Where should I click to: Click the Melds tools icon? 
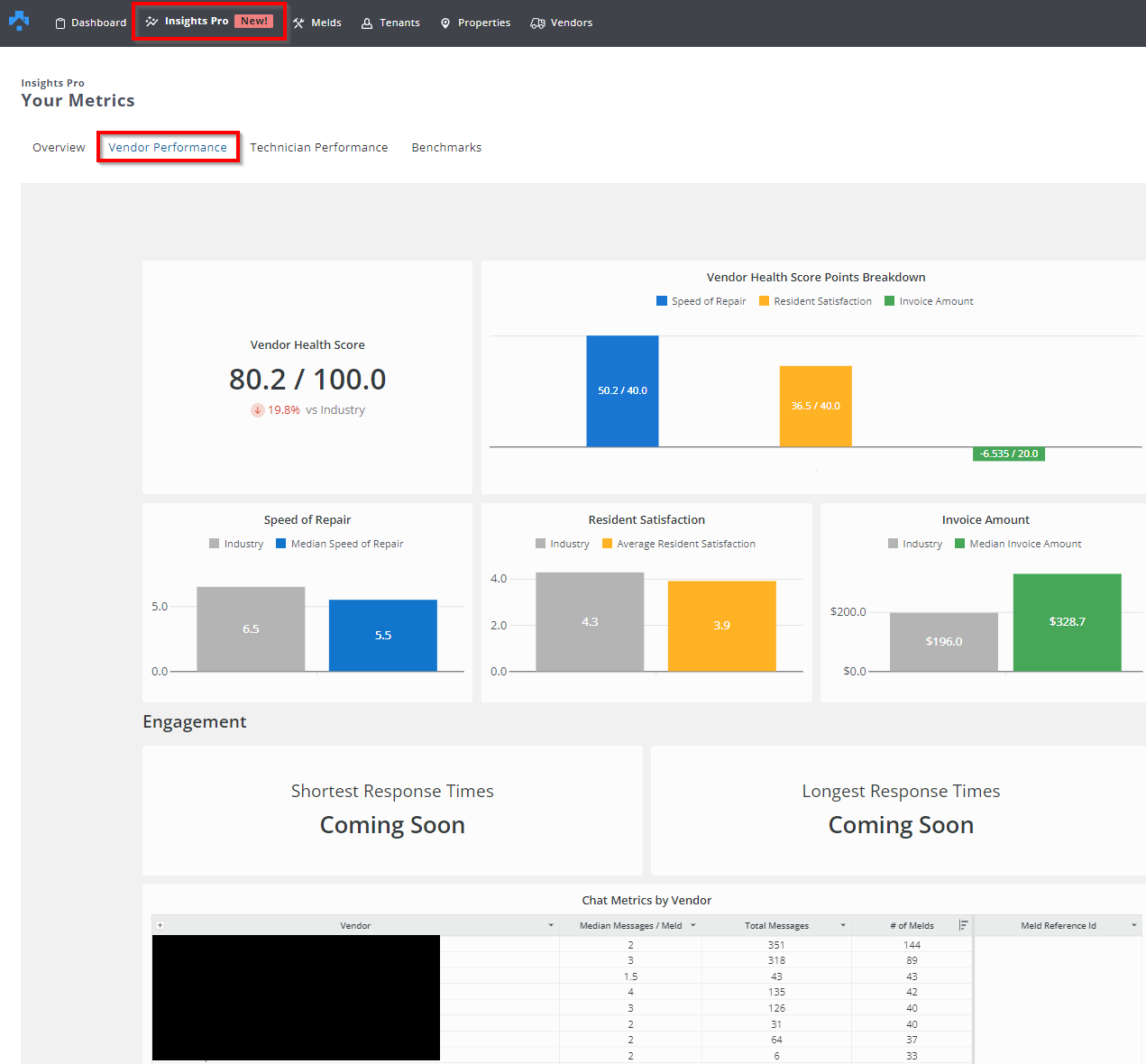pyautogui.click(x=298, y=23)
